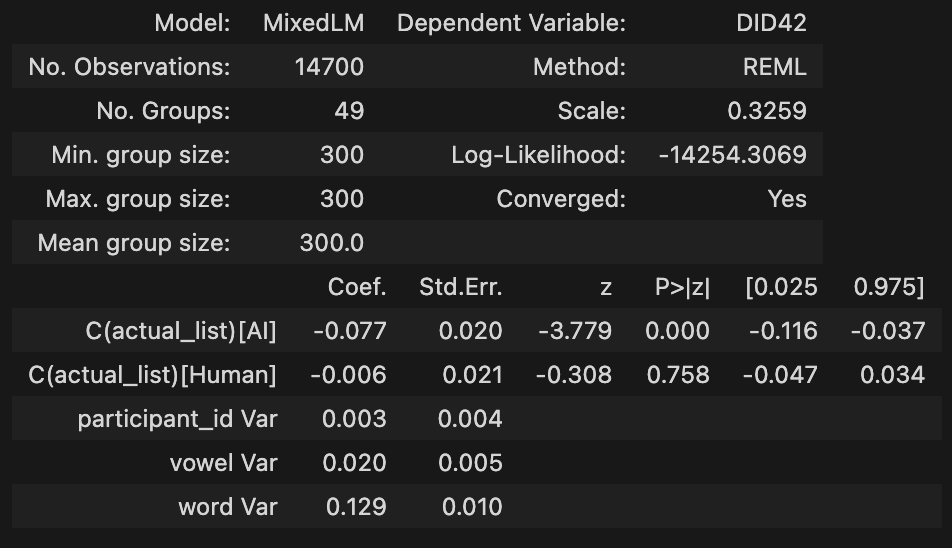
Task: Select the Log-Likelihood value -14254.3069
Action: pos(732,155)
